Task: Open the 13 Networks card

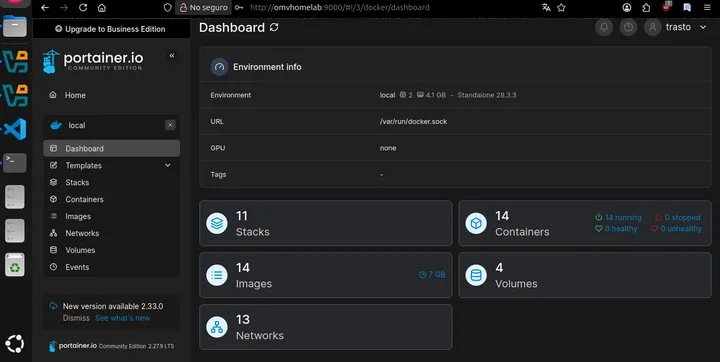Action: 326,327
